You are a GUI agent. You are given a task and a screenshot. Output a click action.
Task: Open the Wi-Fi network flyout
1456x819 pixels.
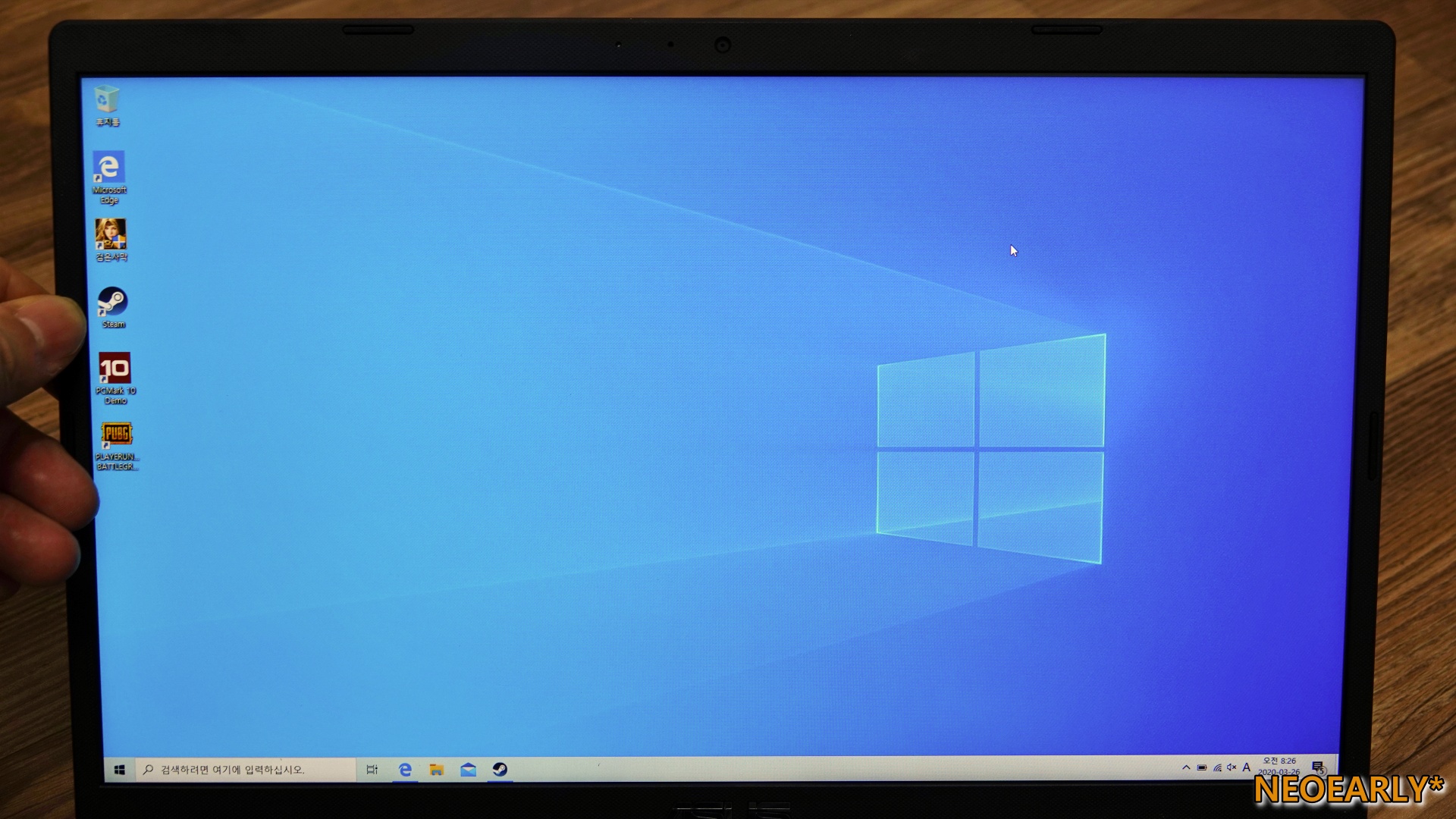point(1217,767)
